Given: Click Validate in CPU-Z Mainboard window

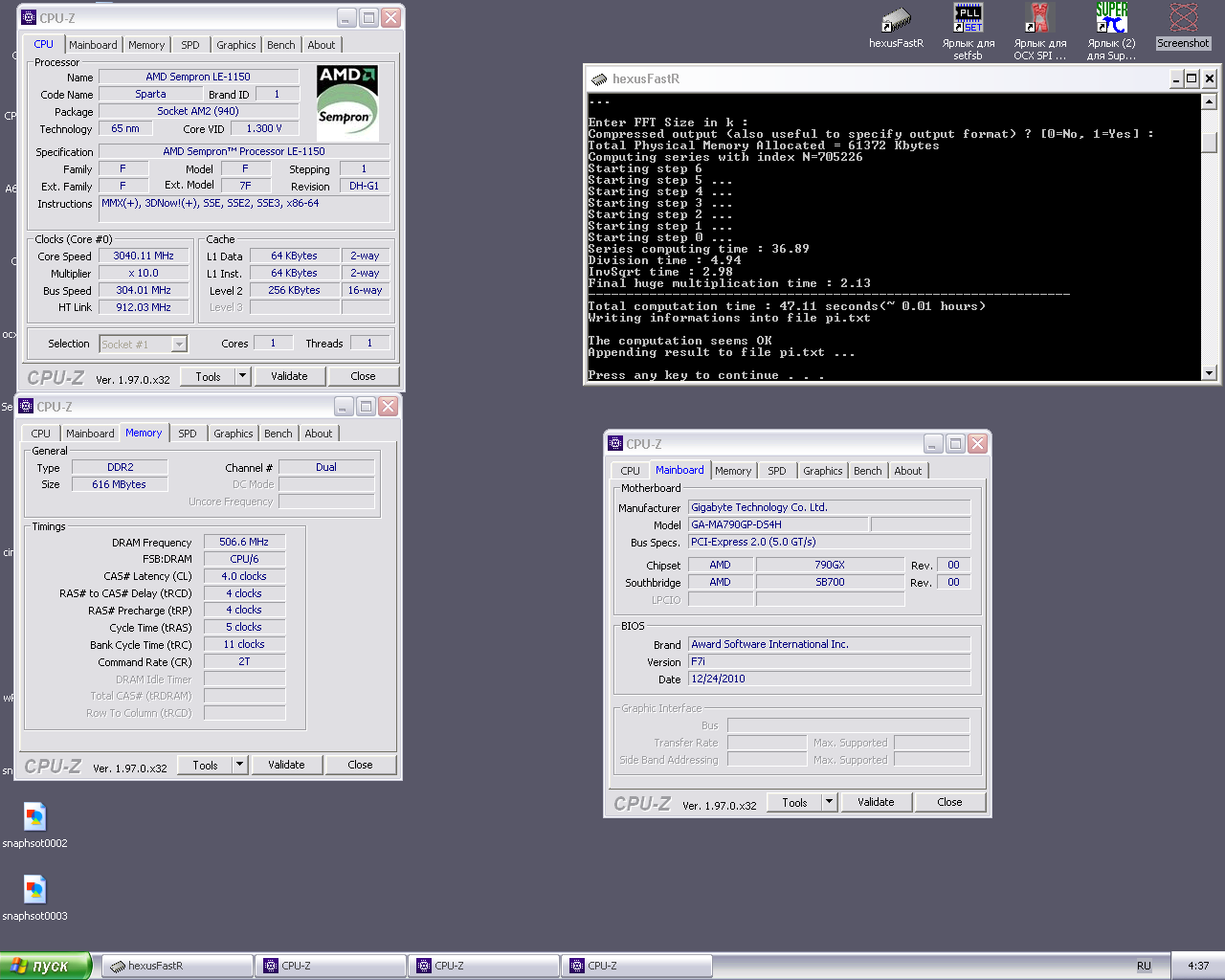Looking at the screenshot, I should click(876, 802).
